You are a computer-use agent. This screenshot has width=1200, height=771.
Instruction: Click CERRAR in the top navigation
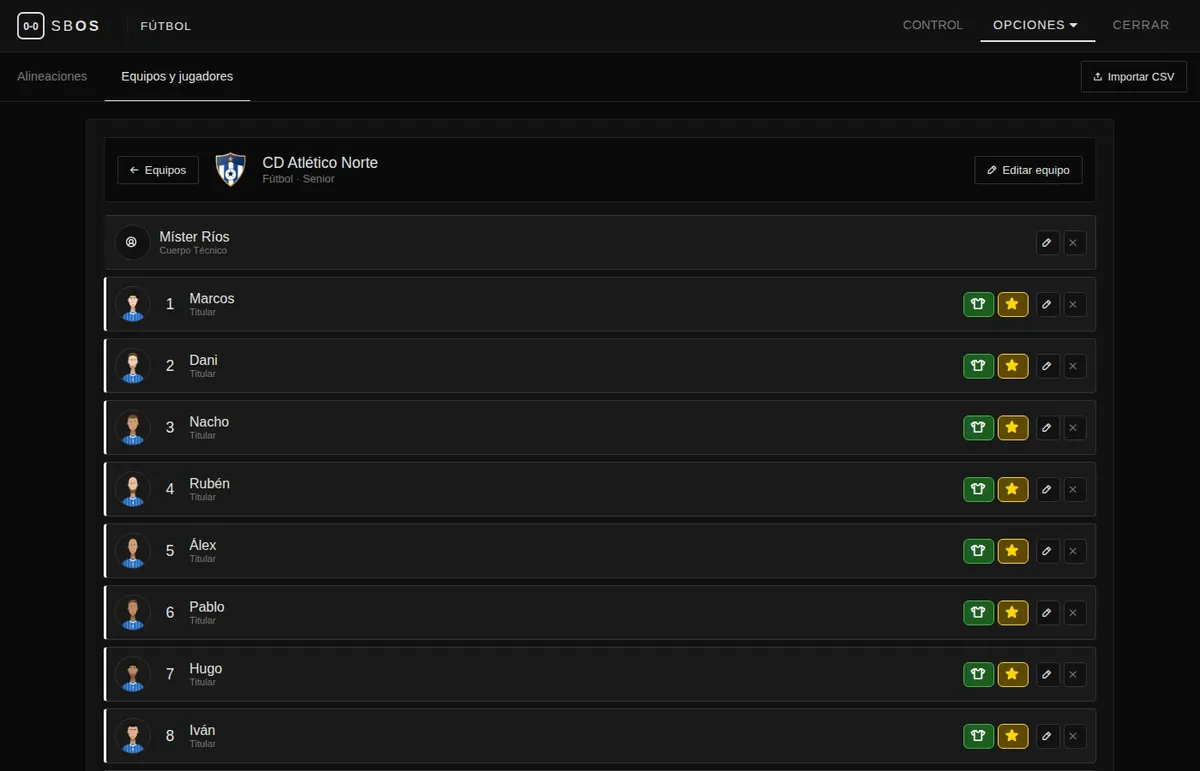click(x=1141, y=26)
